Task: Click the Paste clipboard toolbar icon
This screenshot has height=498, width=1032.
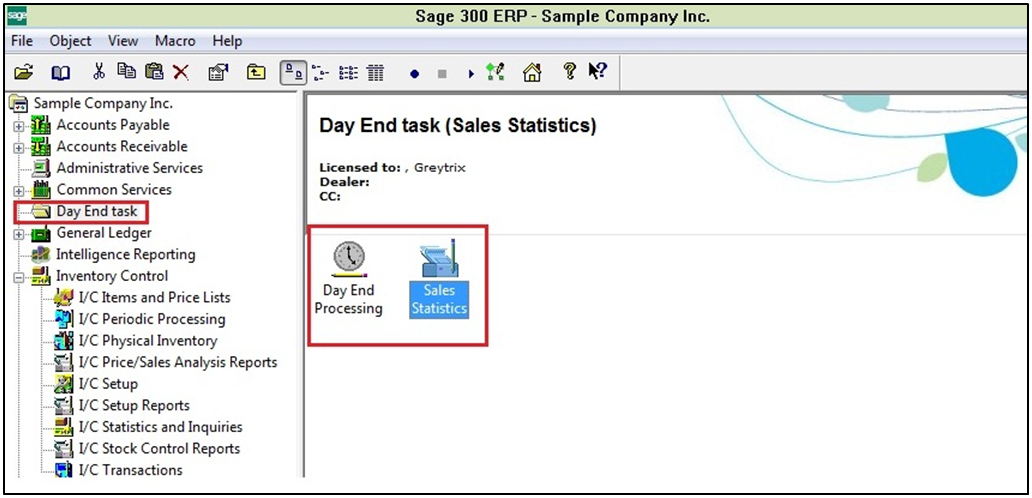Action: [x=154, y=72]
